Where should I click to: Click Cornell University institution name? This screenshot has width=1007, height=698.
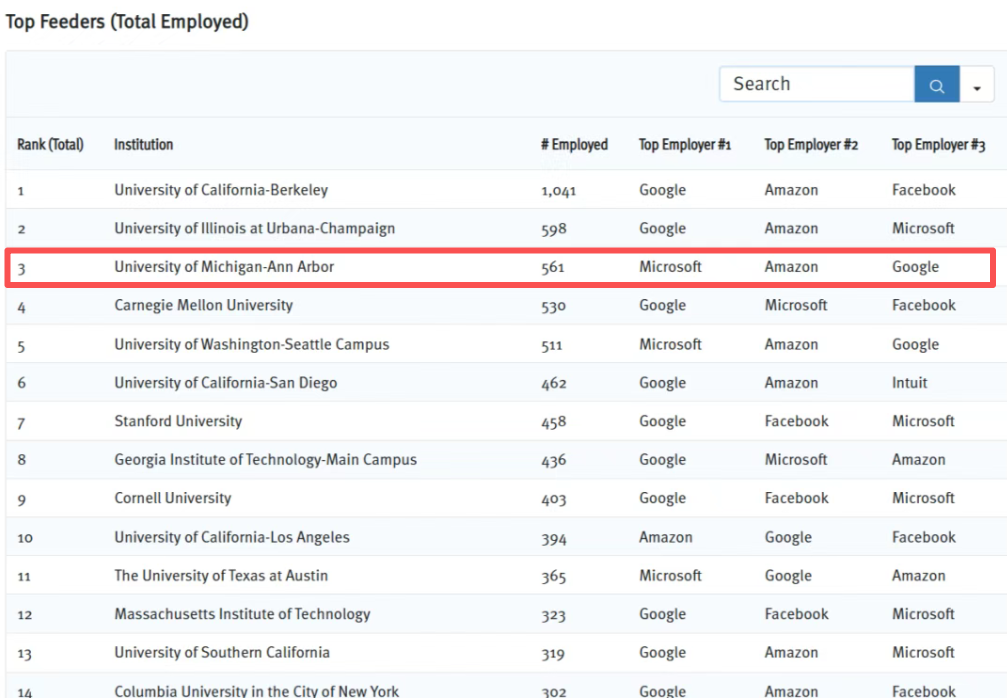[x=172, y=499]
